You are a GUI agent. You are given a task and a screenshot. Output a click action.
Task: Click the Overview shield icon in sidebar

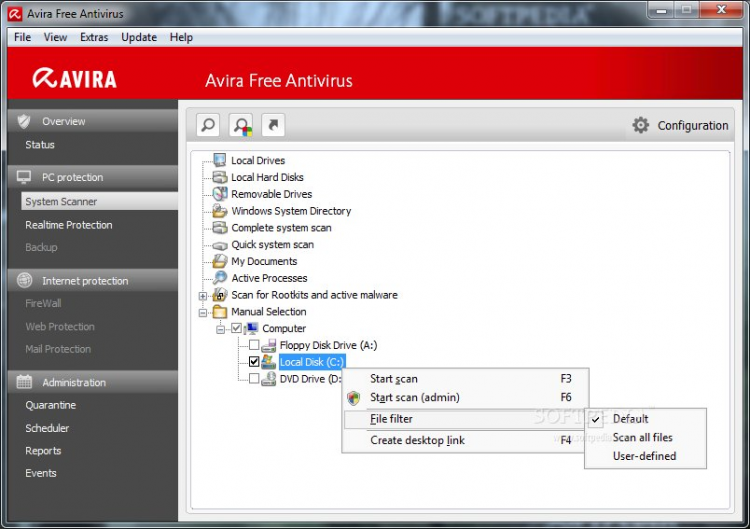(x=24, y=121)
